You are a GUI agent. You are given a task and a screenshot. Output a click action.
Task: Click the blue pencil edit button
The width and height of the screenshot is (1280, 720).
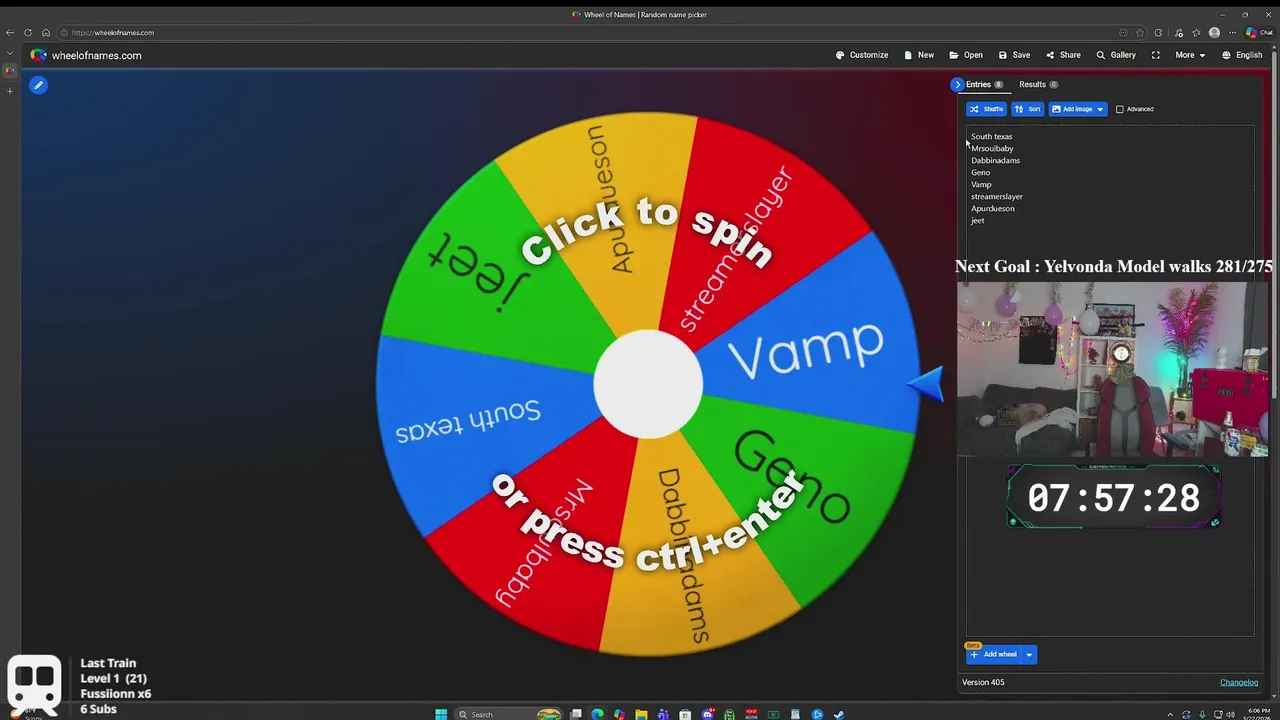coord(38,85)
